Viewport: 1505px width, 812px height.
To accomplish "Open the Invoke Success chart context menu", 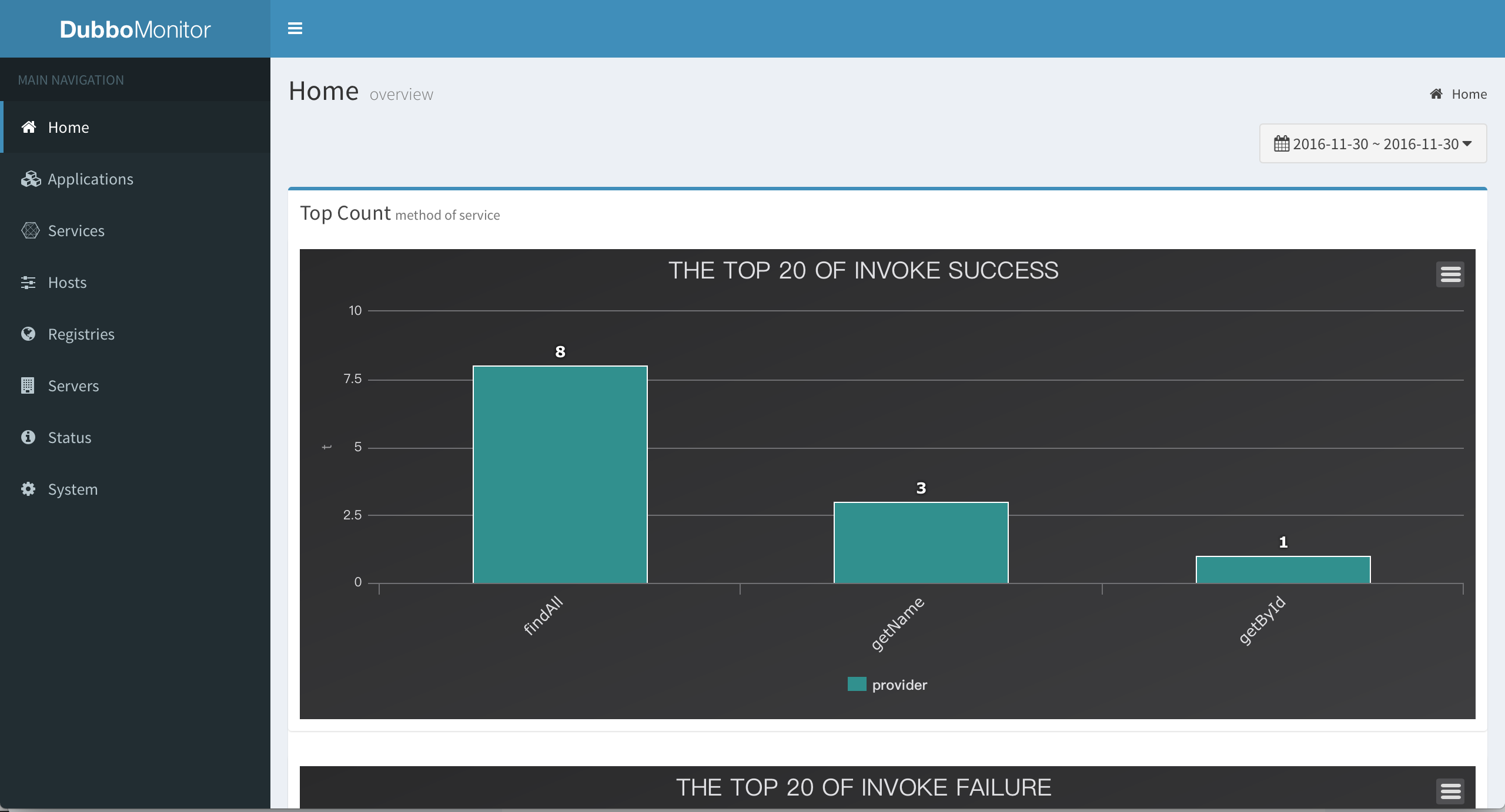I will [1450, 274].
